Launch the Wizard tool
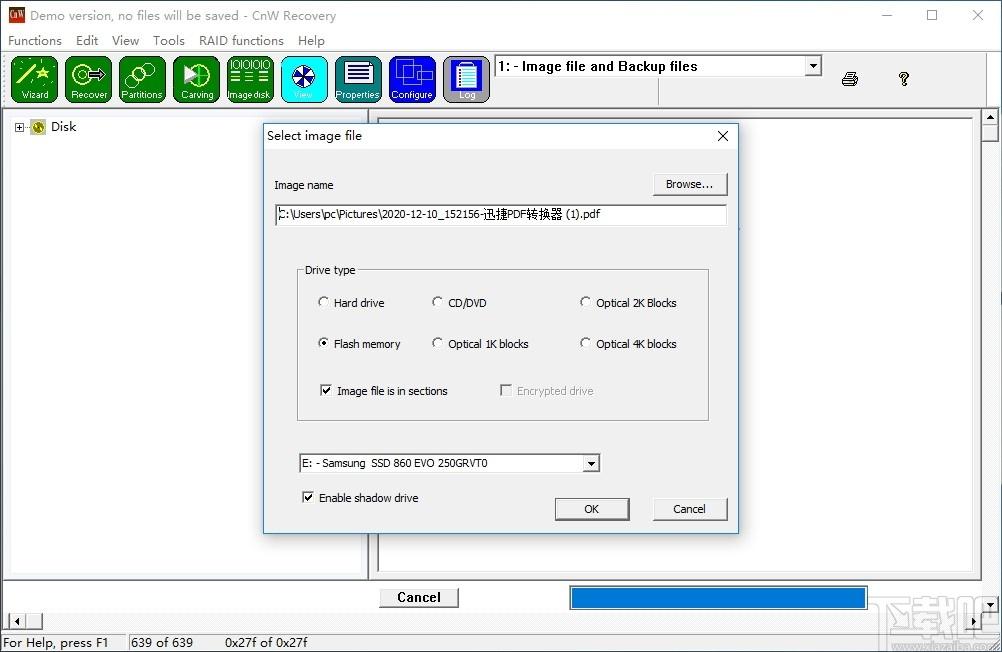Image resolution: width=1002 pixels, height=652 pixels. (35, 79)
